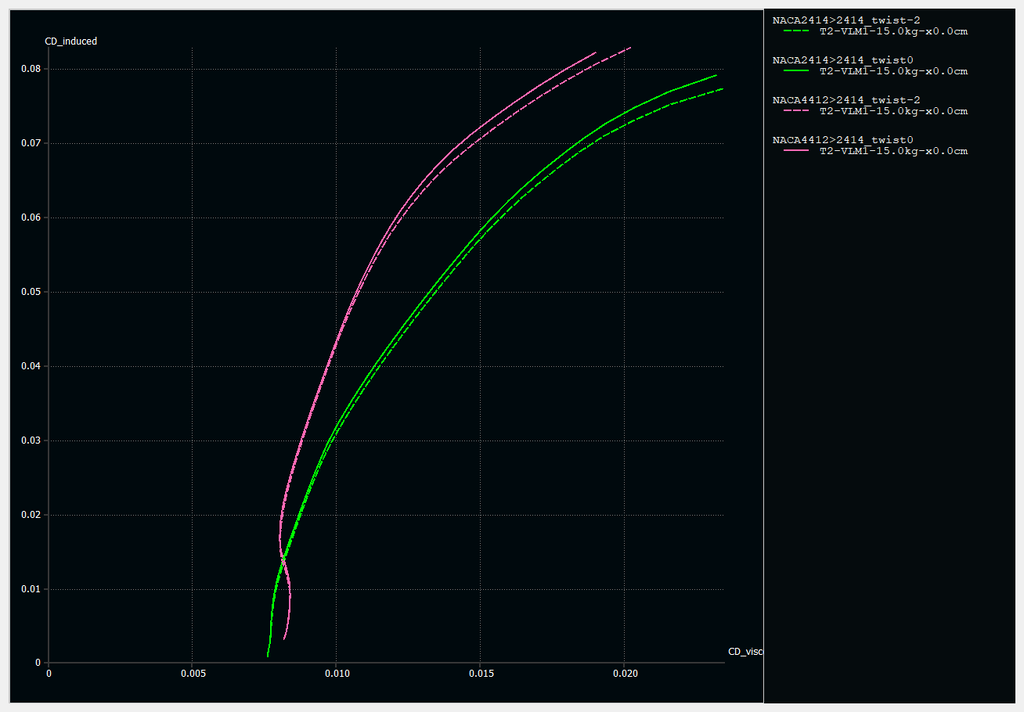This screenshot has height=712, width=1024.
Task: Click the 0.015 tick on the x-axis
Action: (x=481, y=674)
